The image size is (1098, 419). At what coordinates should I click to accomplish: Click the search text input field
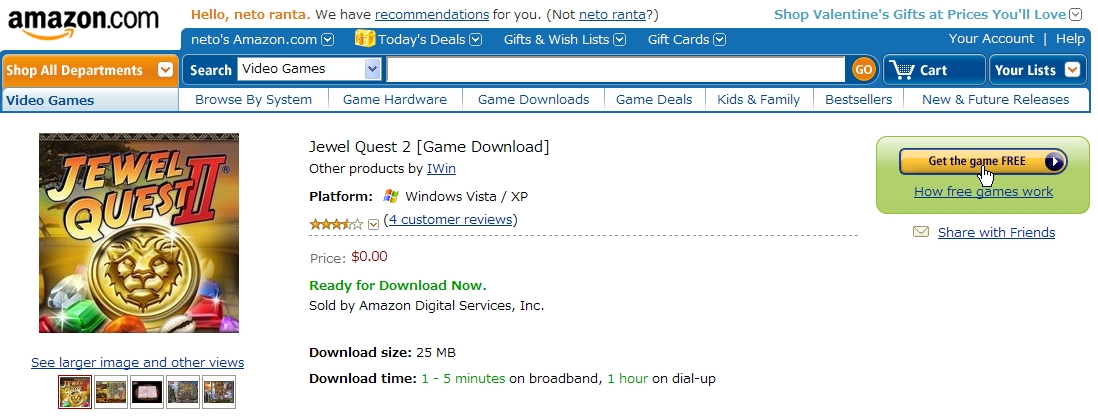616,69
